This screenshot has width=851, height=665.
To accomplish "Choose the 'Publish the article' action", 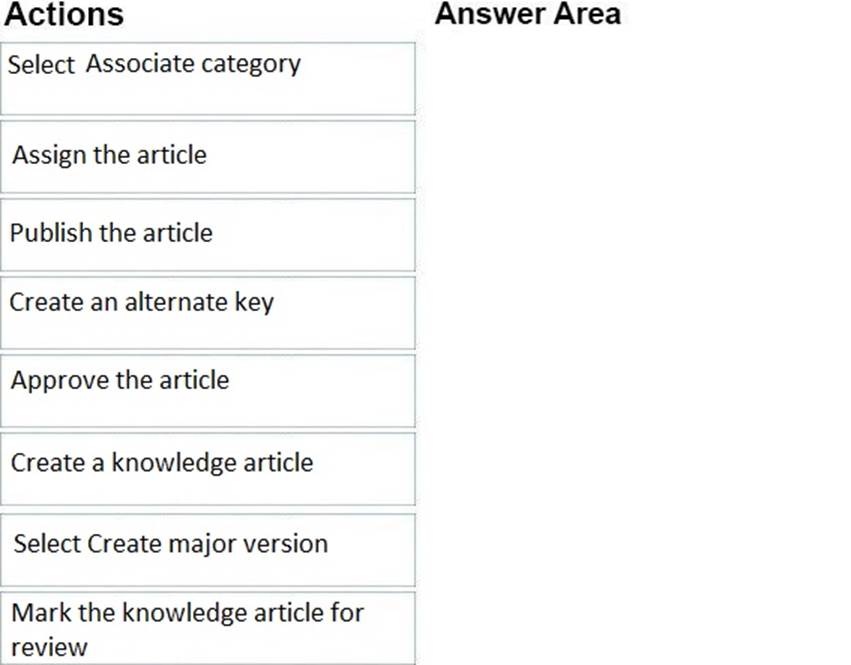I will [x=207, y=234].
